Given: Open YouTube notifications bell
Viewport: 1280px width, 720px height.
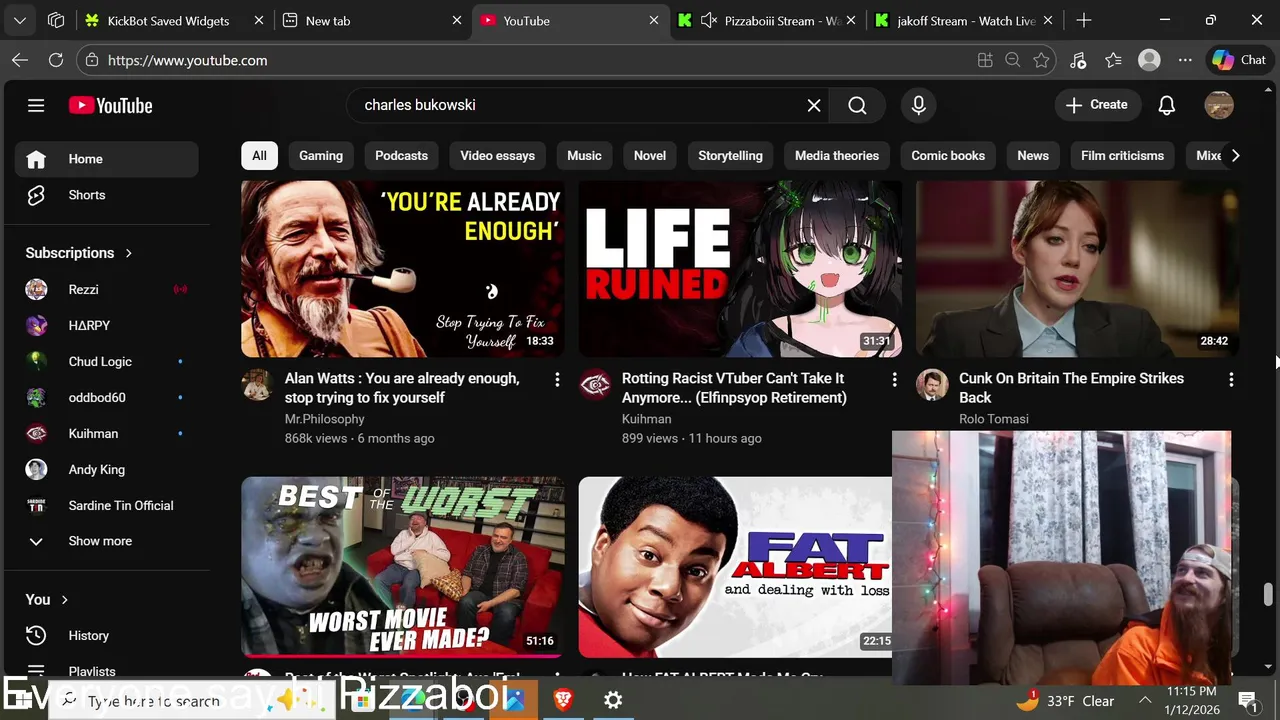Looking at the screenshot, I should point(1166,105).
